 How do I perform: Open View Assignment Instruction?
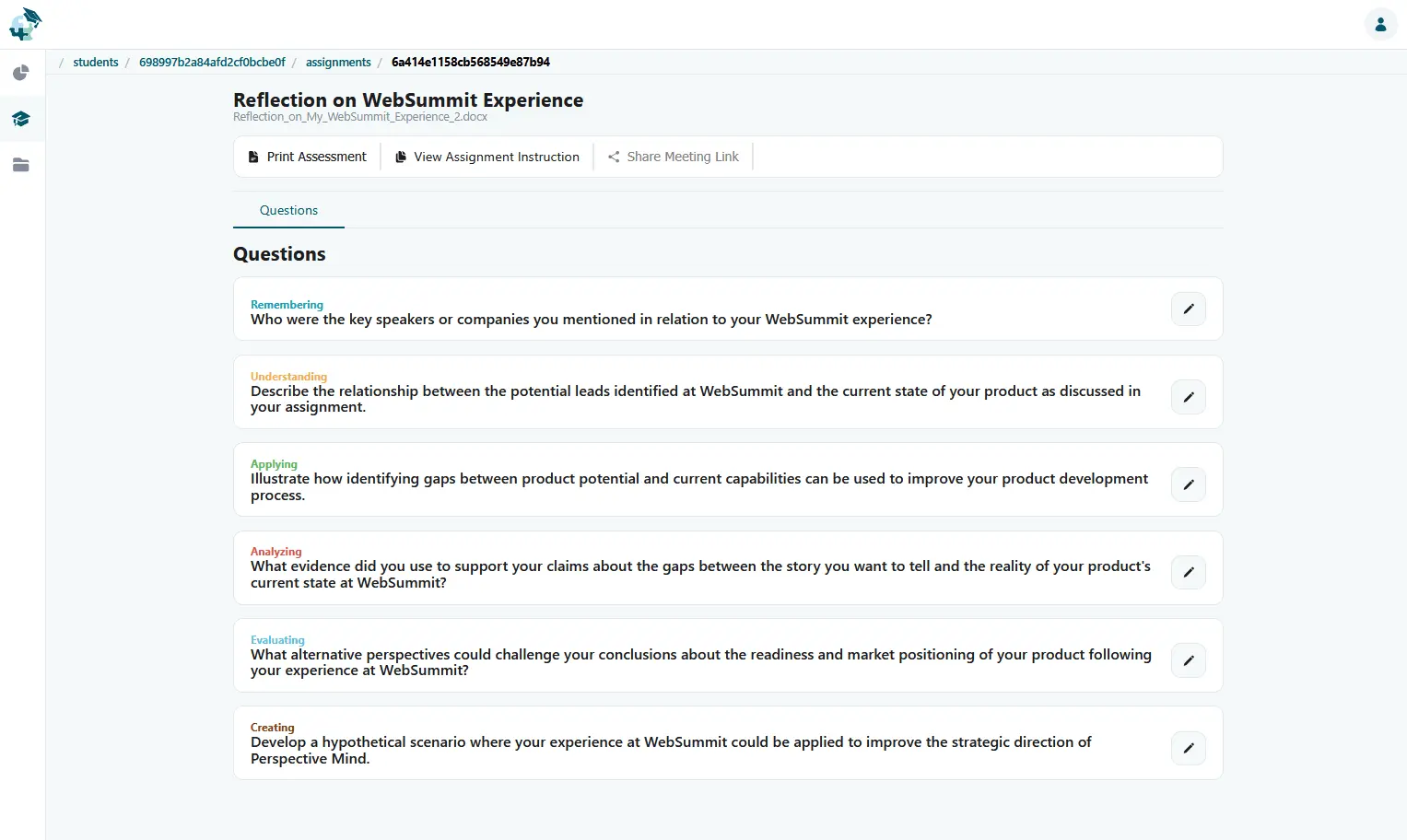(x=487, y=157)
